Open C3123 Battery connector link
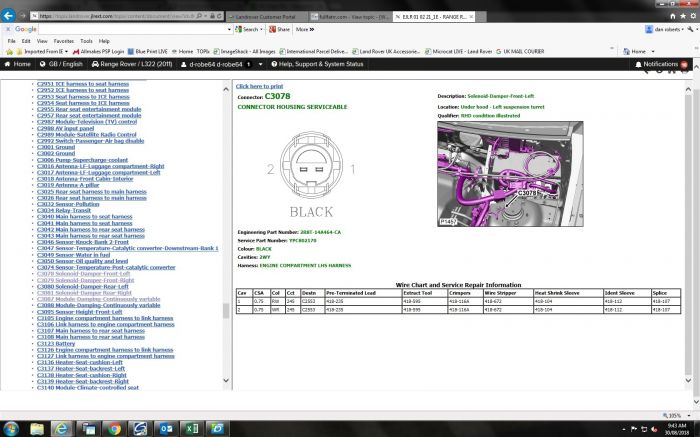The image size is (700, 437). point(56,344)
